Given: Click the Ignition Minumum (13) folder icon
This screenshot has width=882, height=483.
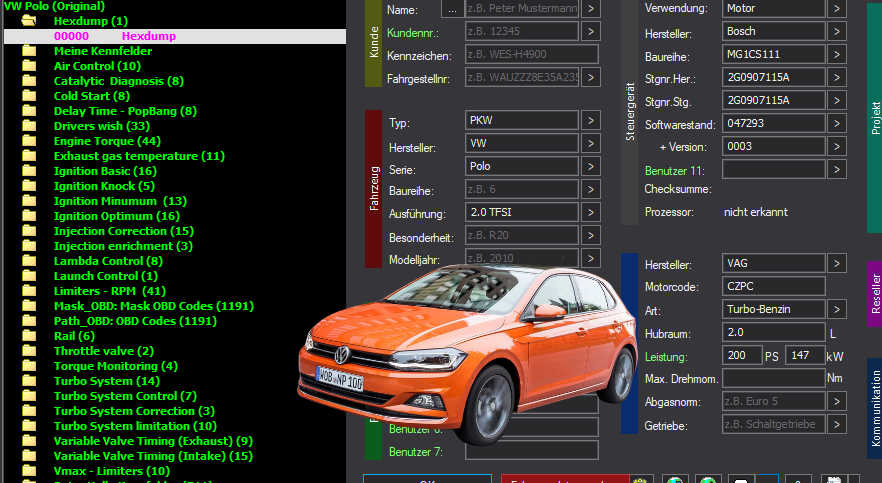Looking at the screenshot, I should pyautogui.click(x=29, y=201).
